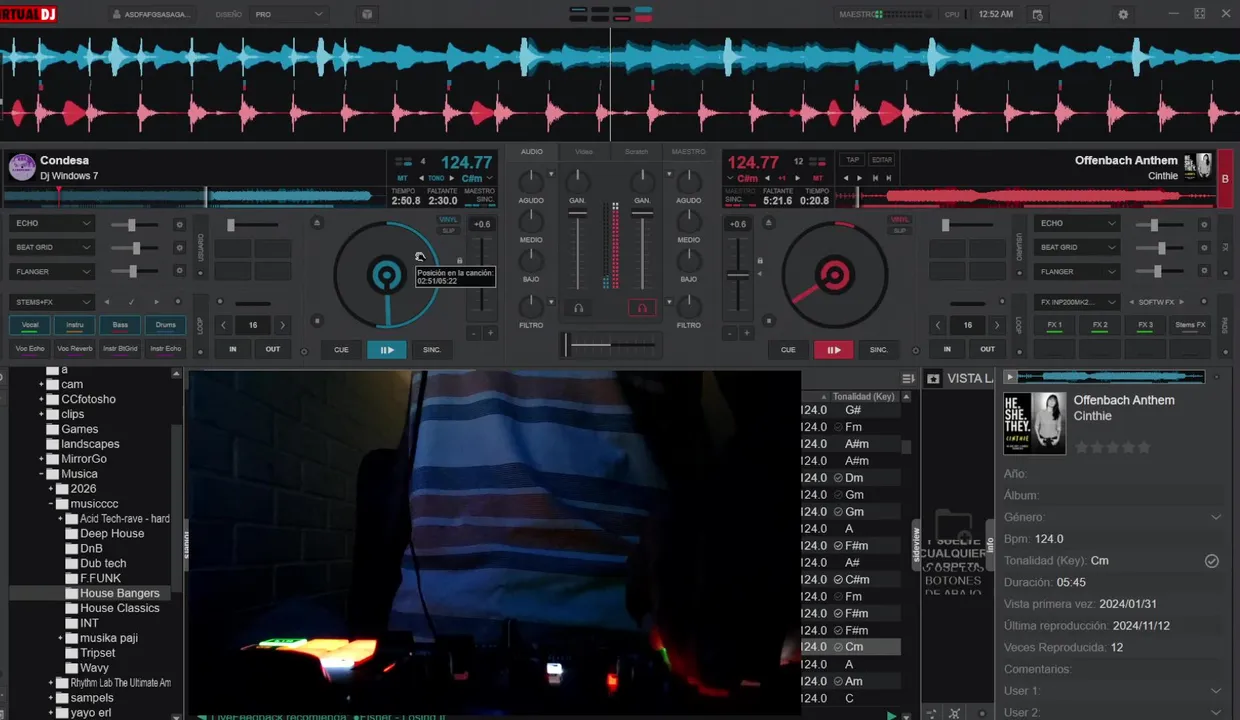Click the clock settings icon beside the time
Screen dimensions: 1240x720
(1037, 15)
